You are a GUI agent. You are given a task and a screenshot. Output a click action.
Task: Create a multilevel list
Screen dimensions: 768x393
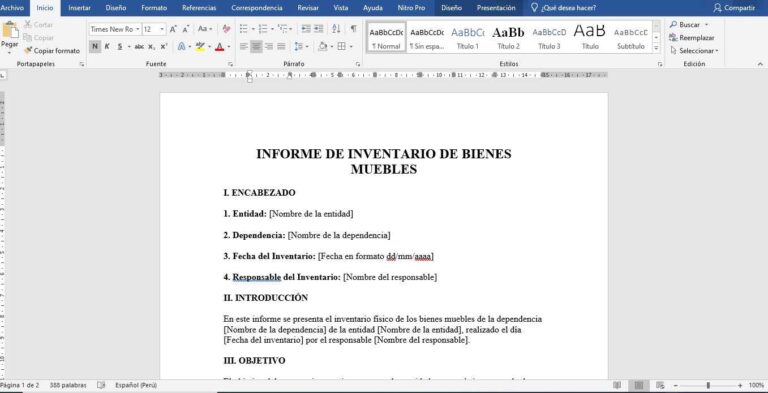pyautogui.click(x=282, y=29)
